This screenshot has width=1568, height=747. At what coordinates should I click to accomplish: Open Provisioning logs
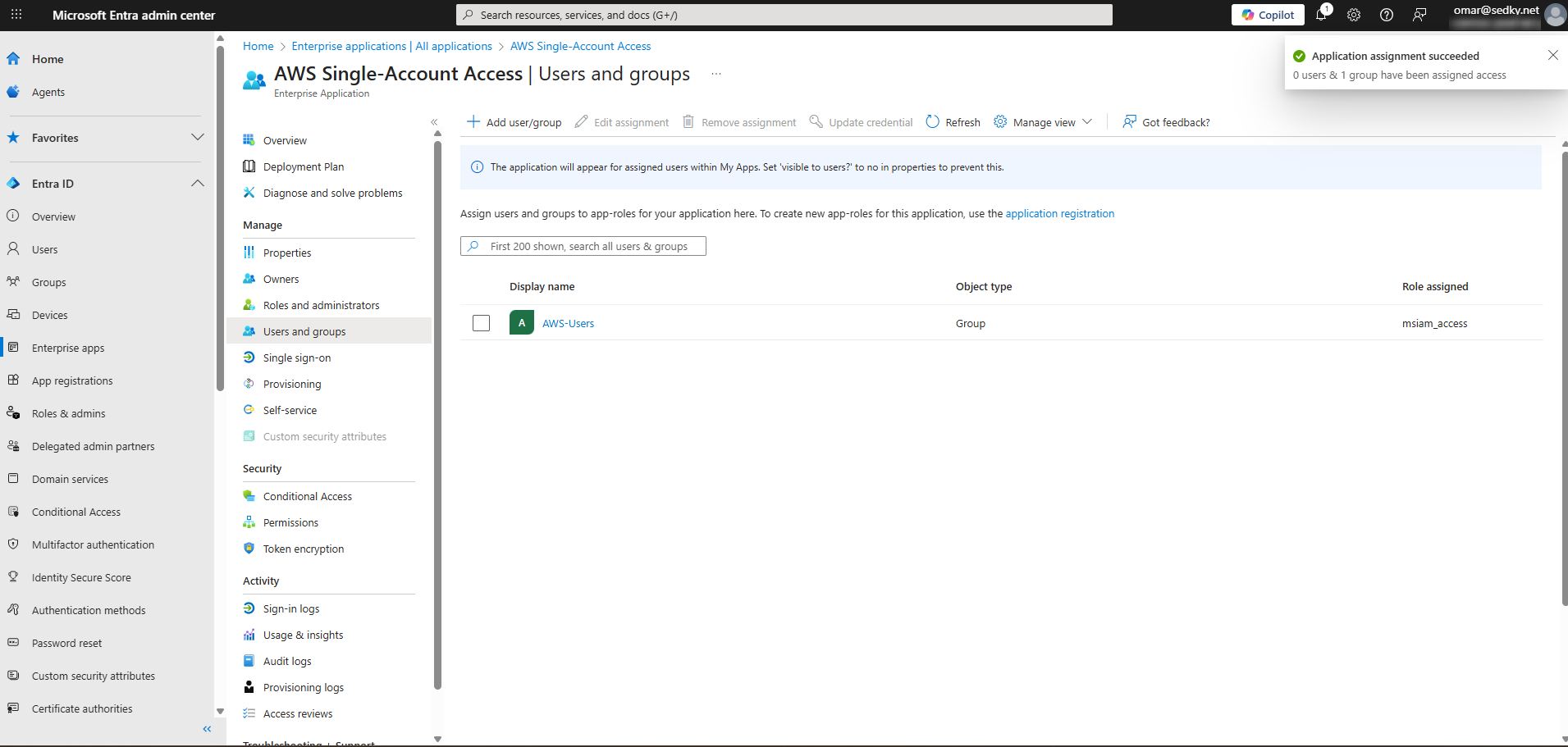pyautogui.click(x=303, y=687)
